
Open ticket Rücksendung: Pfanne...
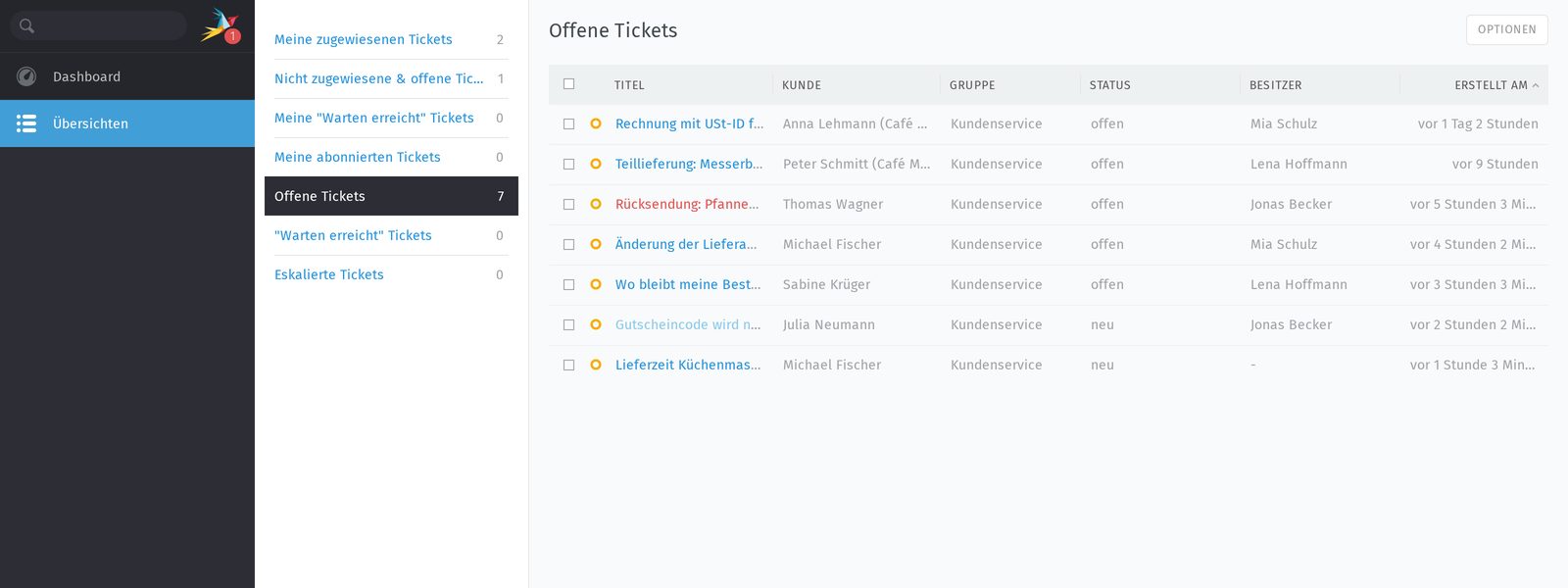(x=687, y=204)
